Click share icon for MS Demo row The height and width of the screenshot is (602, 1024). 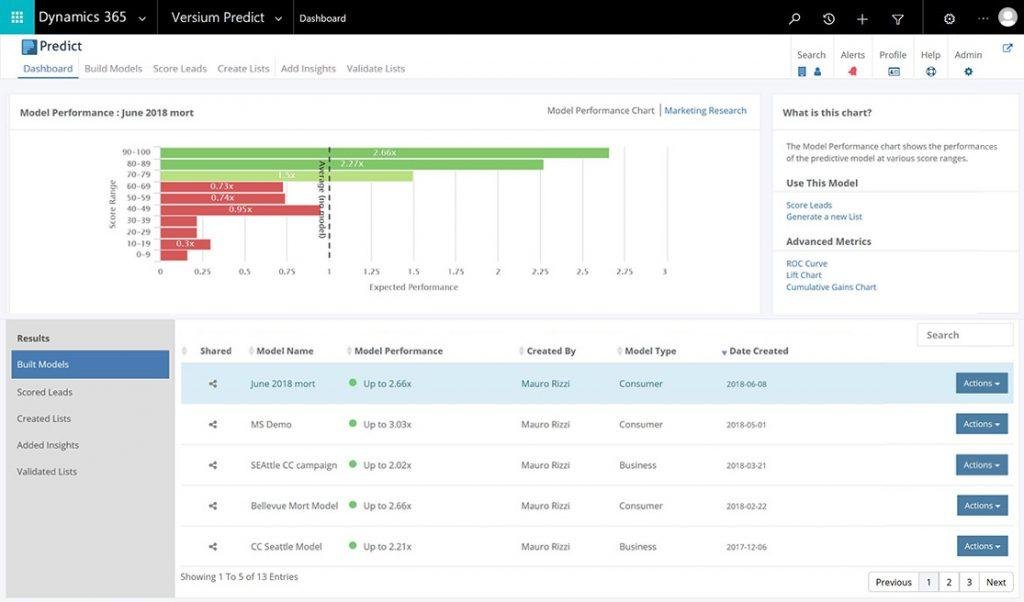pyautogui.click(x=213, y=424)
